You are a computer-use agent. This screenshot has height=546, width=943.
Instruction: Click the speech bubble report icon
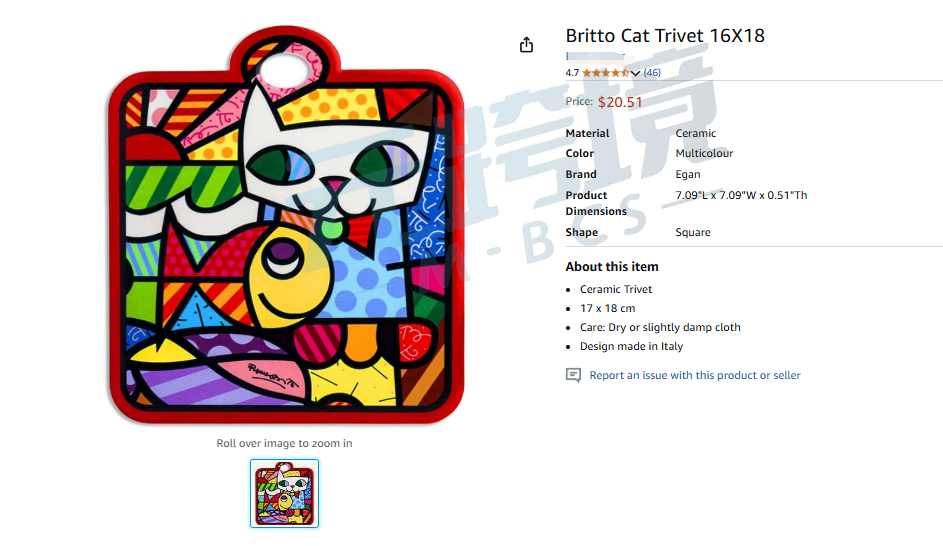[x=573, y=375]
